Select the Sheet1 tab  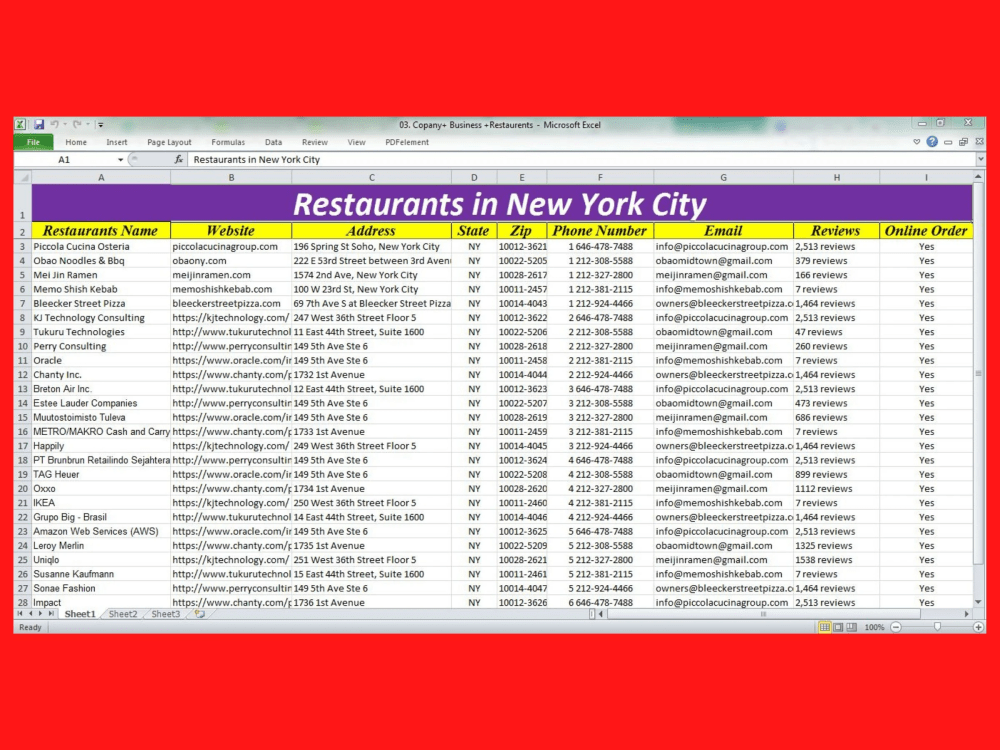80,614
